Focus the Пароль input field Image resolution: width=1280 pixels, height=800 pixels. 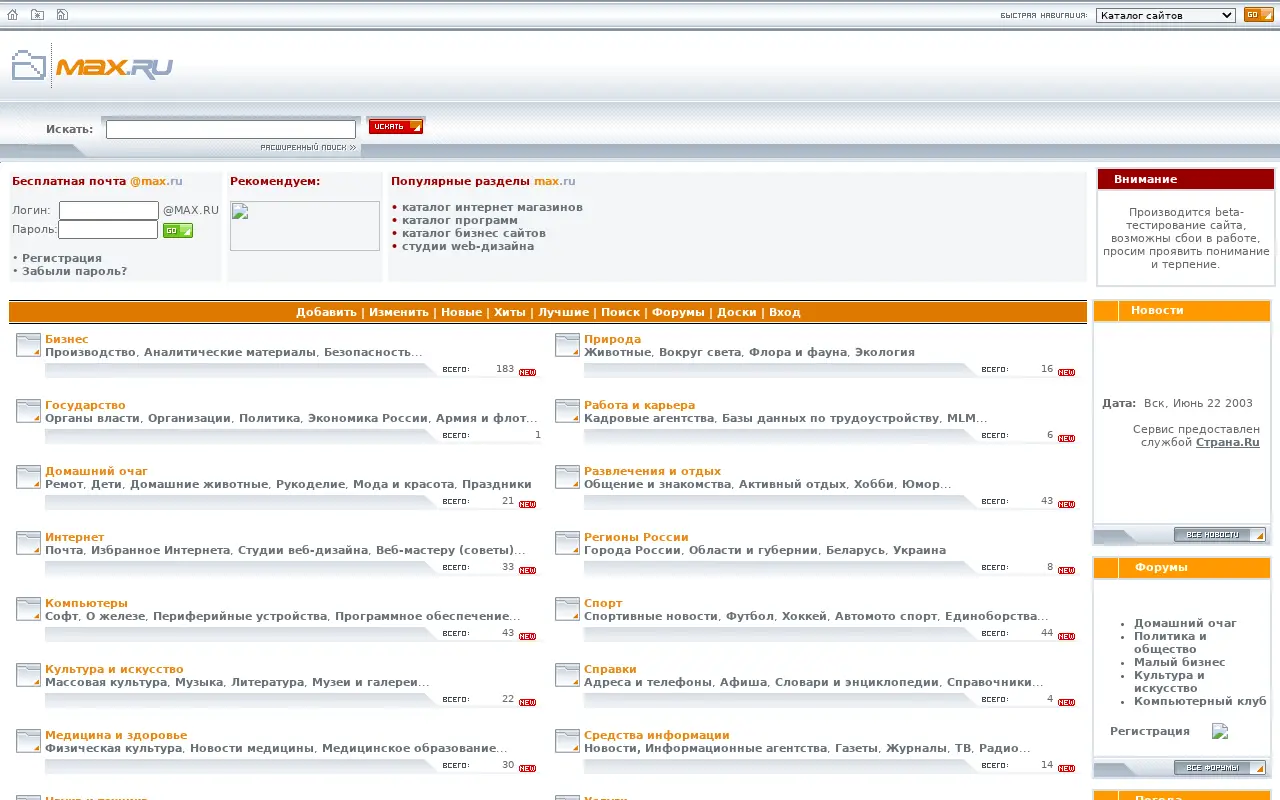click(108, 230)
